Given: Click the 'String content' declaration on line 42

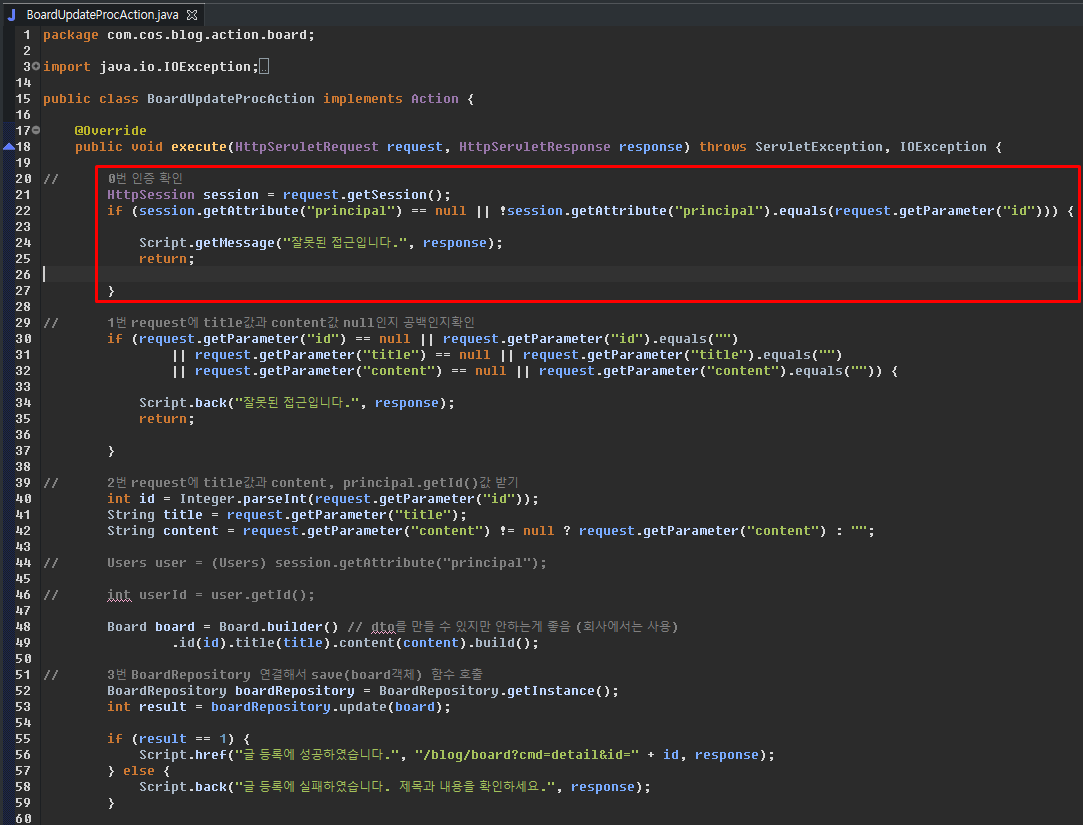Looking at the screenshot, I should [x=162, y=531].
